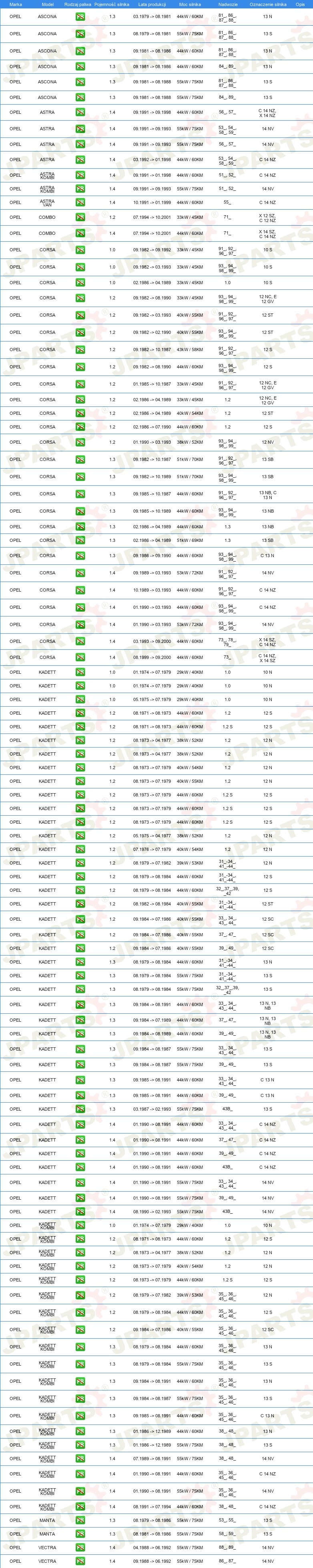Click fuel icon in CORSA 38kW / 52KM row
Viewport: 313px width, 1568px height.
80,442
